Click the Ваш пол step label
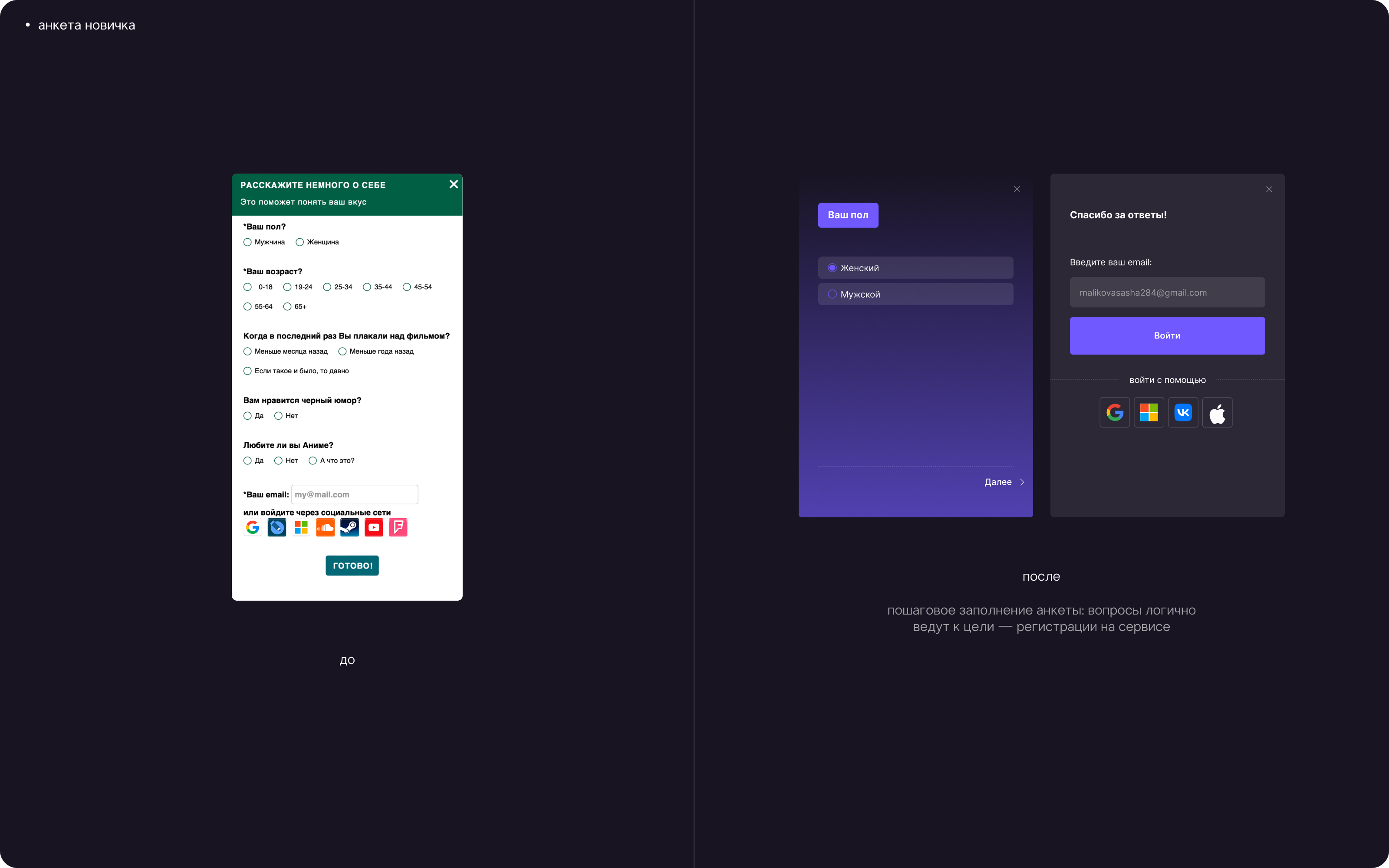 848,215
